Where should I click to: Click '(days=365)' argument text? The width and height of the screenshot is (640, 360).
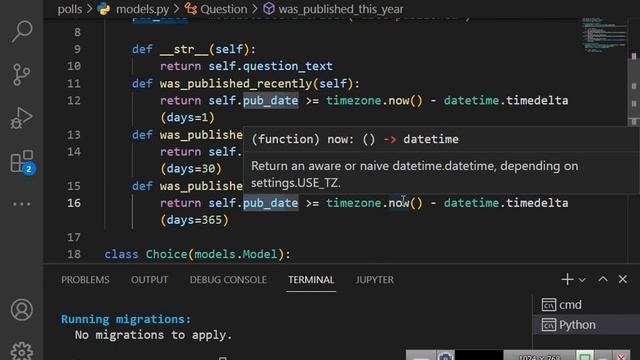click(194, 220)
